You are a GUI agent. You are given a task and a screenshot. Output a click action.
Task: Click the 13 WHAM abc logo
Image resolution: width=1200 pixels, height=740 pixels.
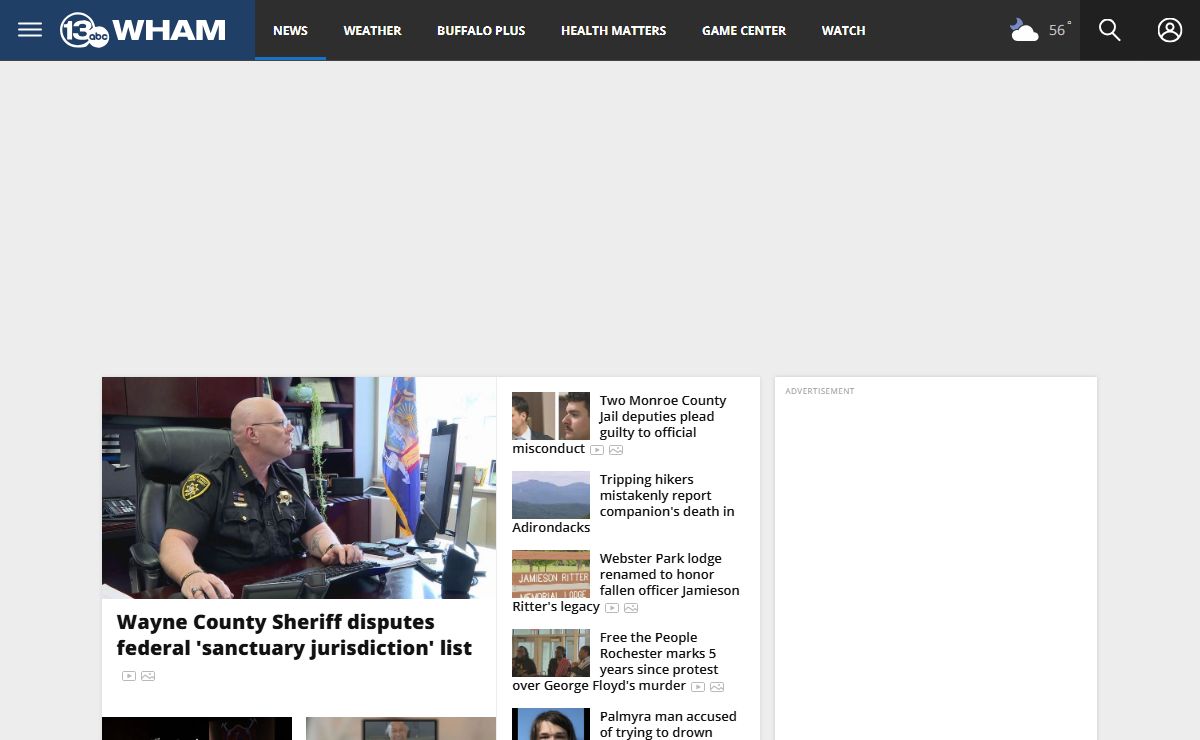coord(143,30)
